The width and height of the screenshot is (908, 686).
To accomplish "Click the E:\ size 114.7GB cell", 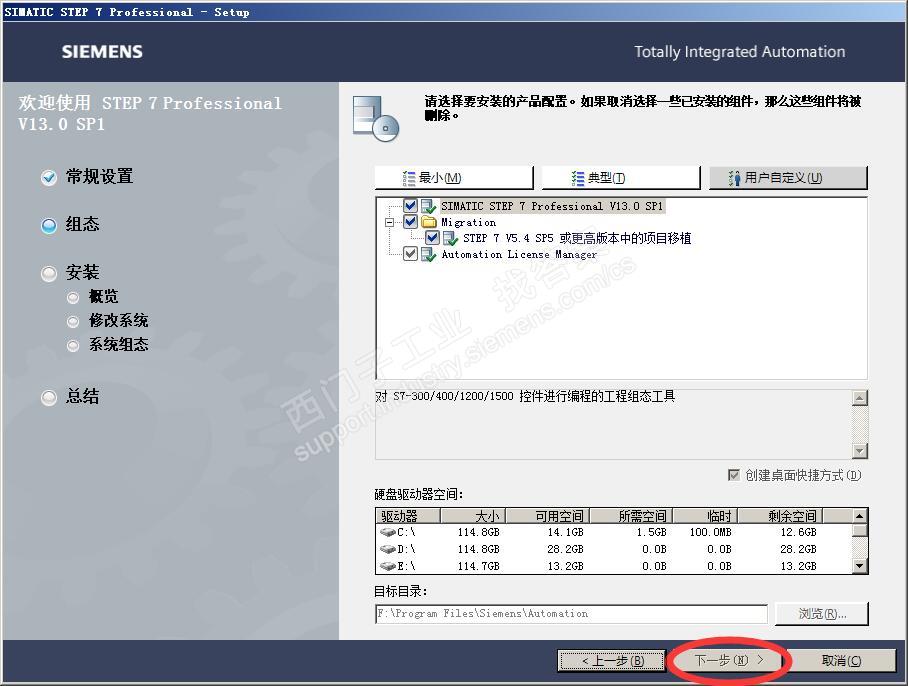I will pyautogui.click(x=478, y=566).
